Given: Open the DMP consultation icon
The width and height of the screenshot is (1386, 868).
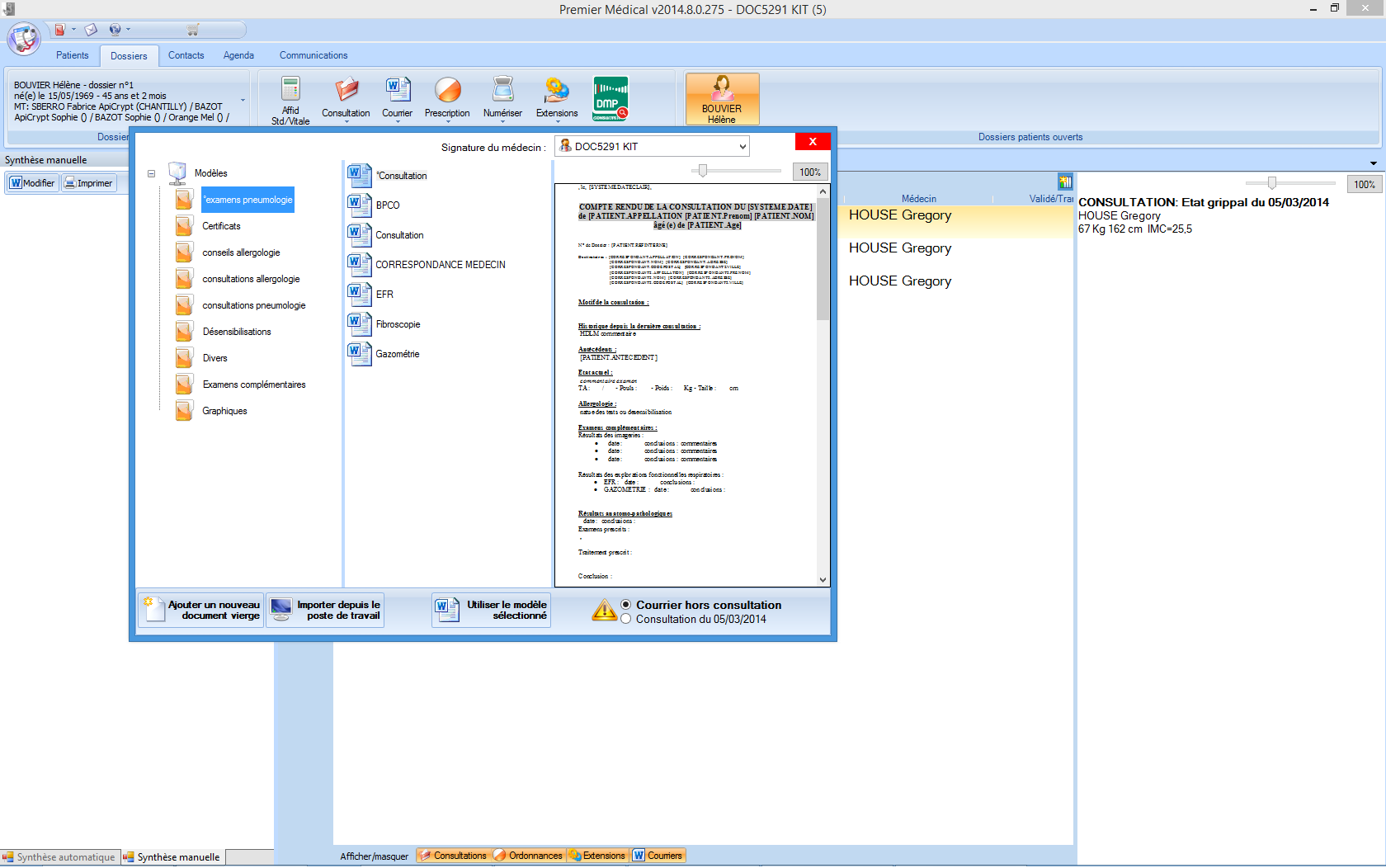Looking at the screenshot, I should point(610,98).
